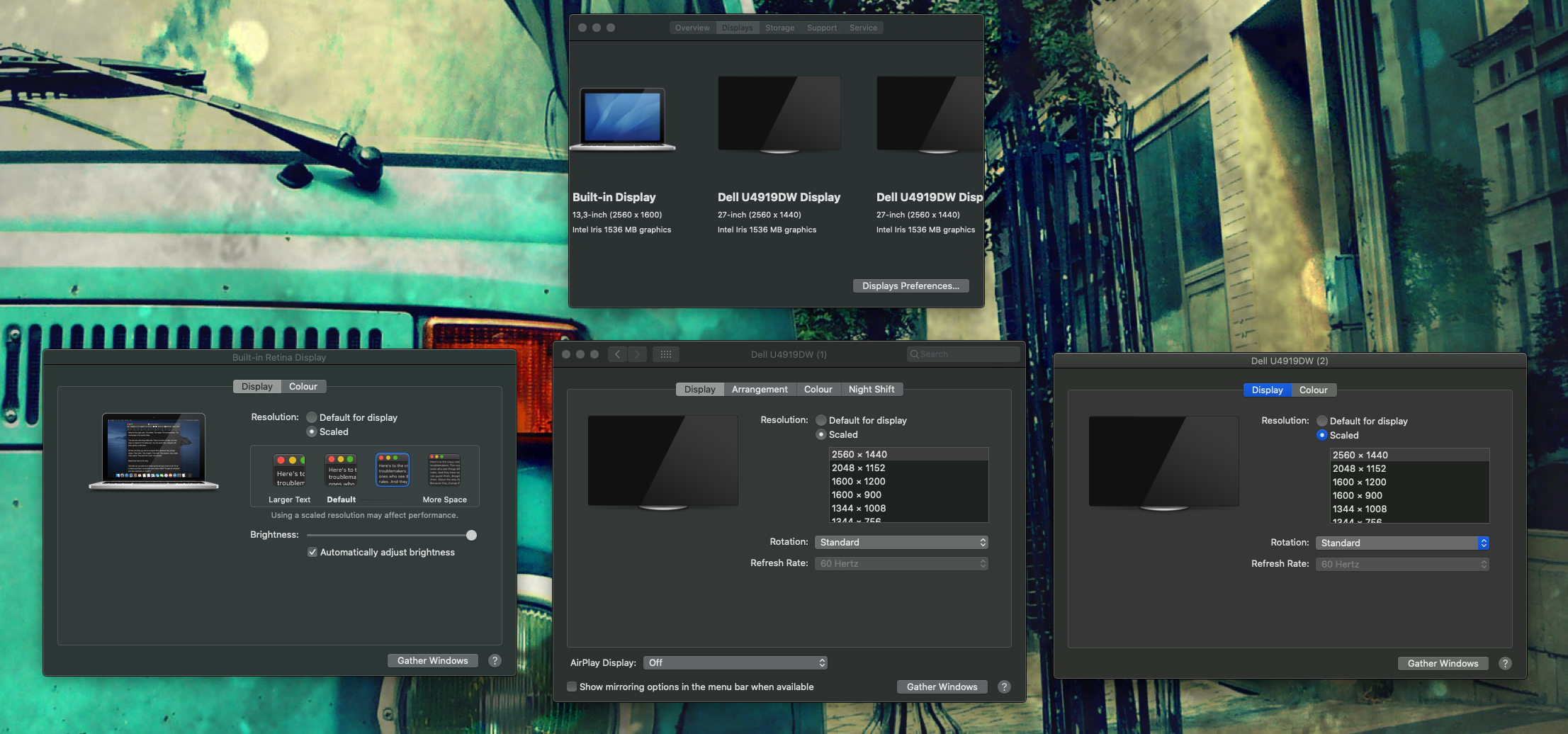Click help button in Built-in Retina Display window
The height and width of the screenshot is (734, 1568).
[x=495, y=660]
